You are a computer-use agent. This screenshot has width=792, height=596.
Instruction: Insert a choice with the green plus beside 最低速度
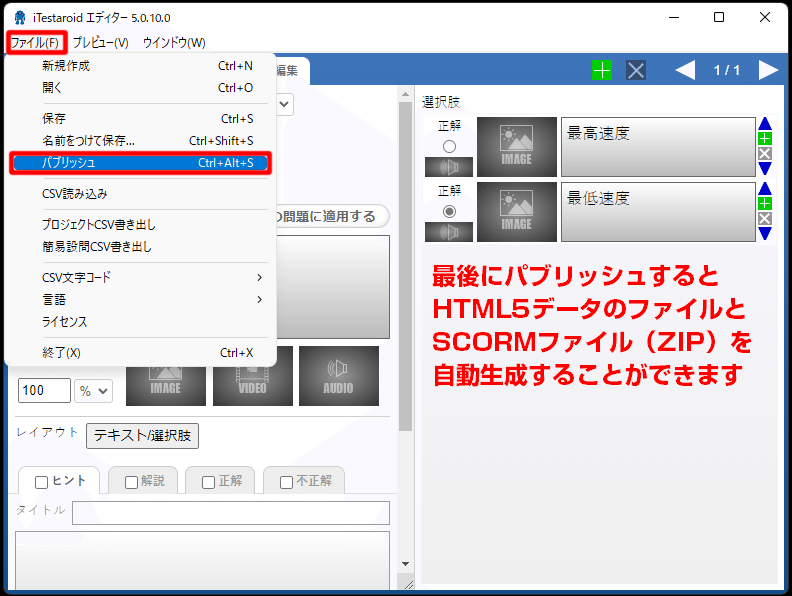(765, 203)
